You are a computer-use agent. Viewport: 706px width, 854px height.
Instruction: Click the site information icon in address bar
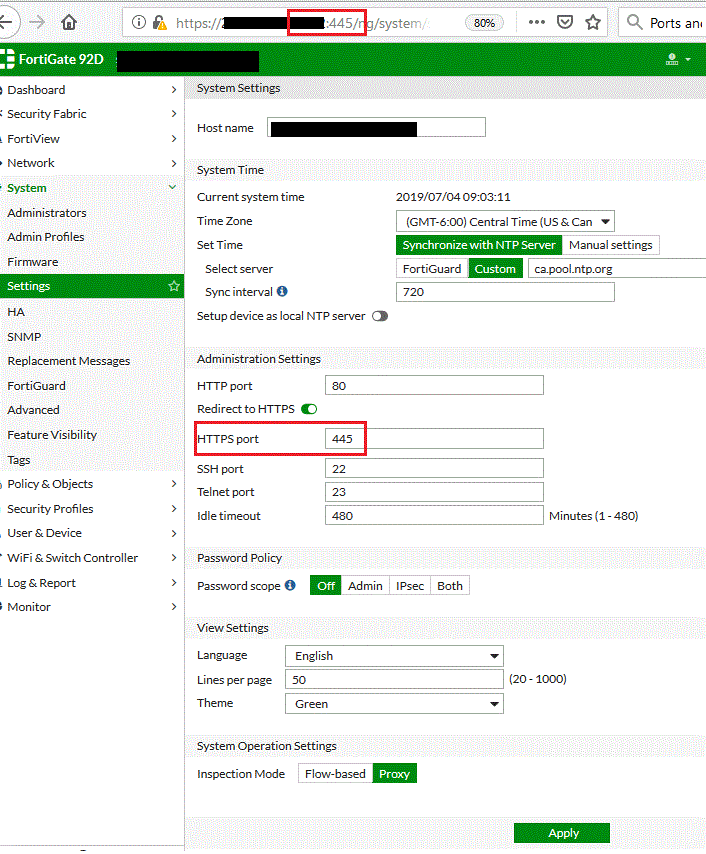138,22
